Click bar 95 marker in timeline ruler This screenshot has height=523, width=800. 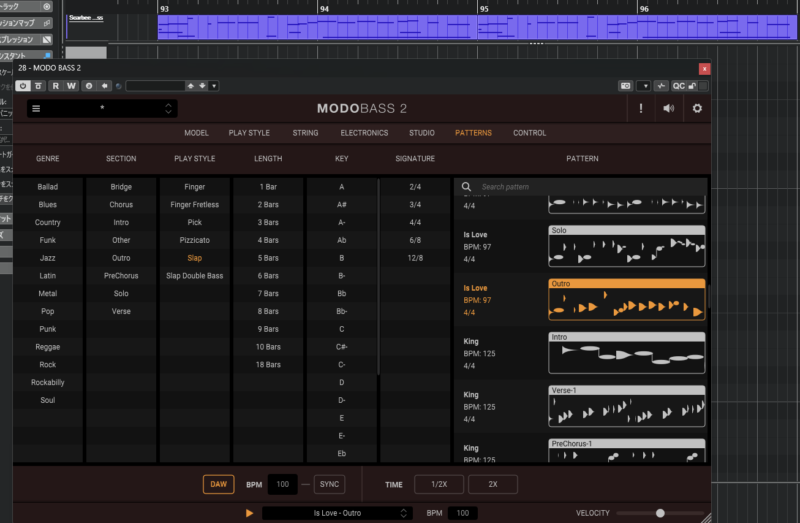click(x=484, y=9)
